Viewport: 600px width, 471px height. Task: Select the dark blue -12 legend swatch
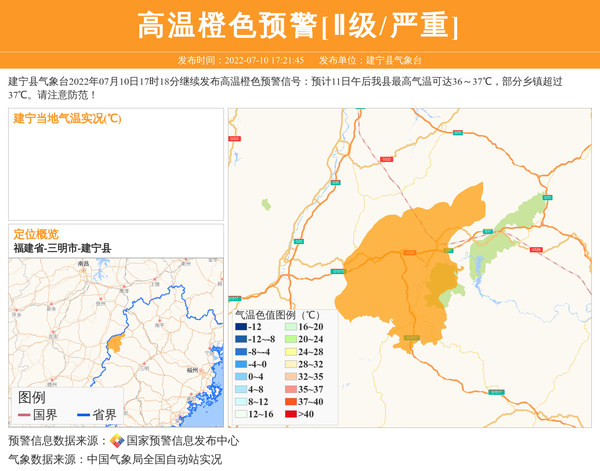pyautogui.click(x=241, y=327)
